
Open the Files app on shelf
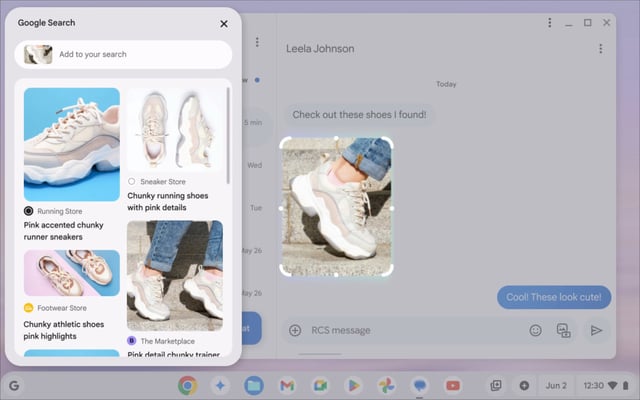254,385
